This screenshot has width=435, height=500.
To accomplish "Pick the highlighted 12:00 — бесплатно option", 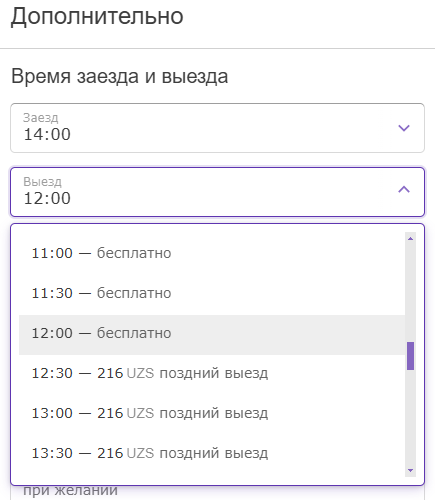I will coord(212,333).
